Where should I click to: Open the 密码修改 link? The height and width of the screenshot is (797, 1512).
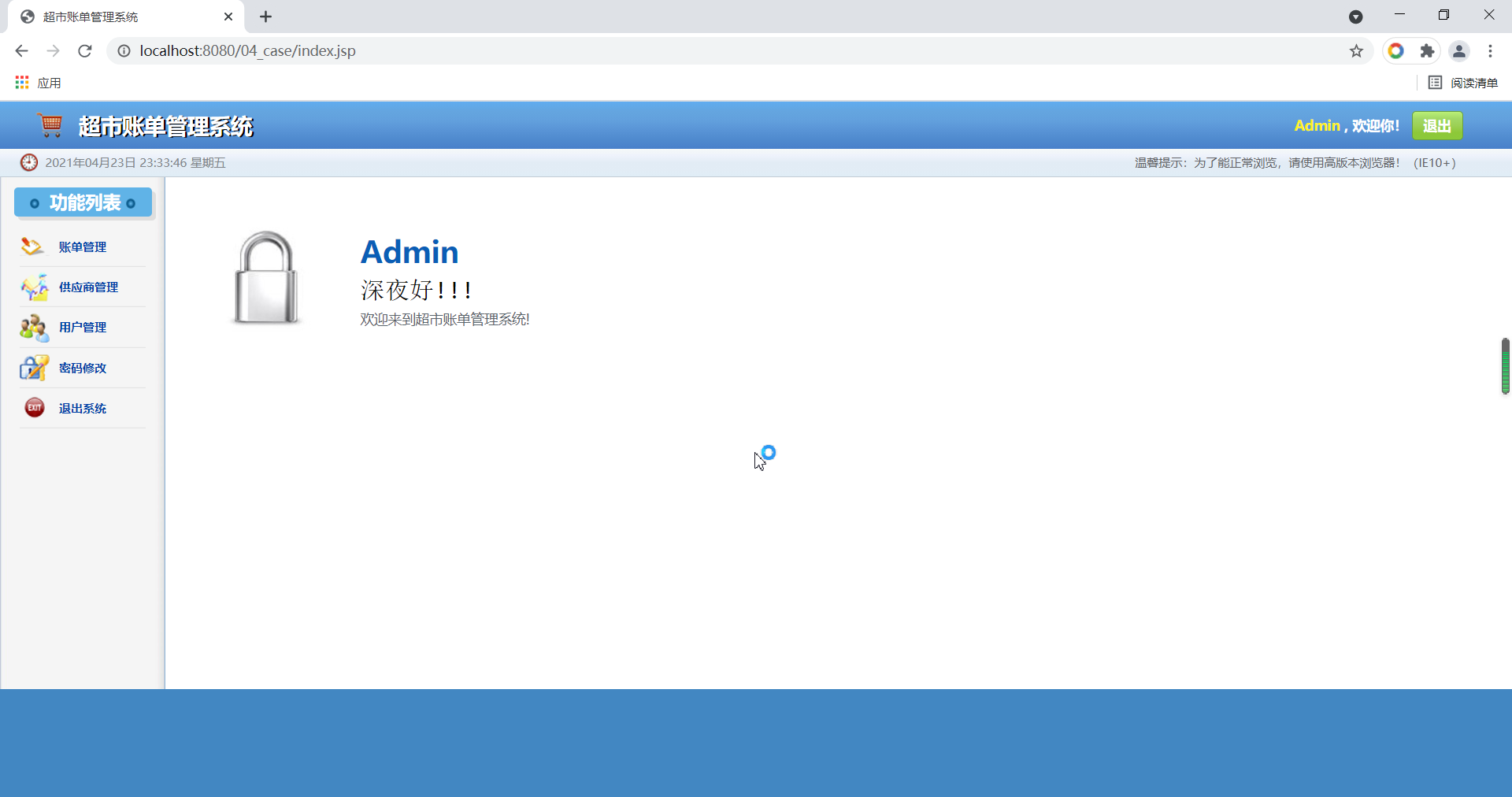point(83,369)
